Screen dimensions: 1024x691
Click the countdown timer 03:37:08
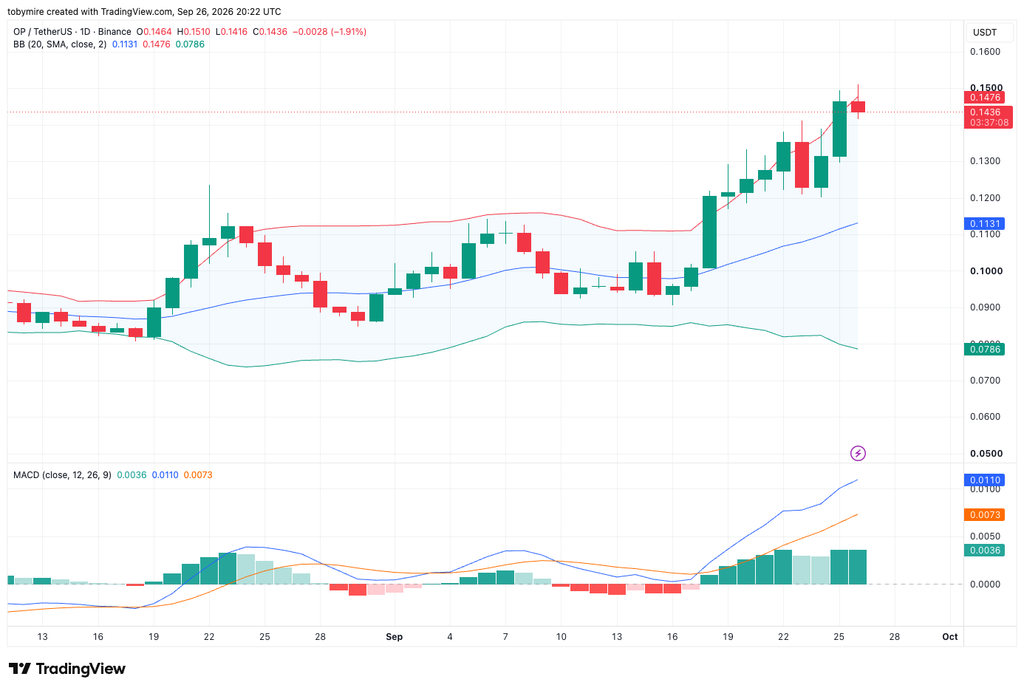(x=989, y=123)
